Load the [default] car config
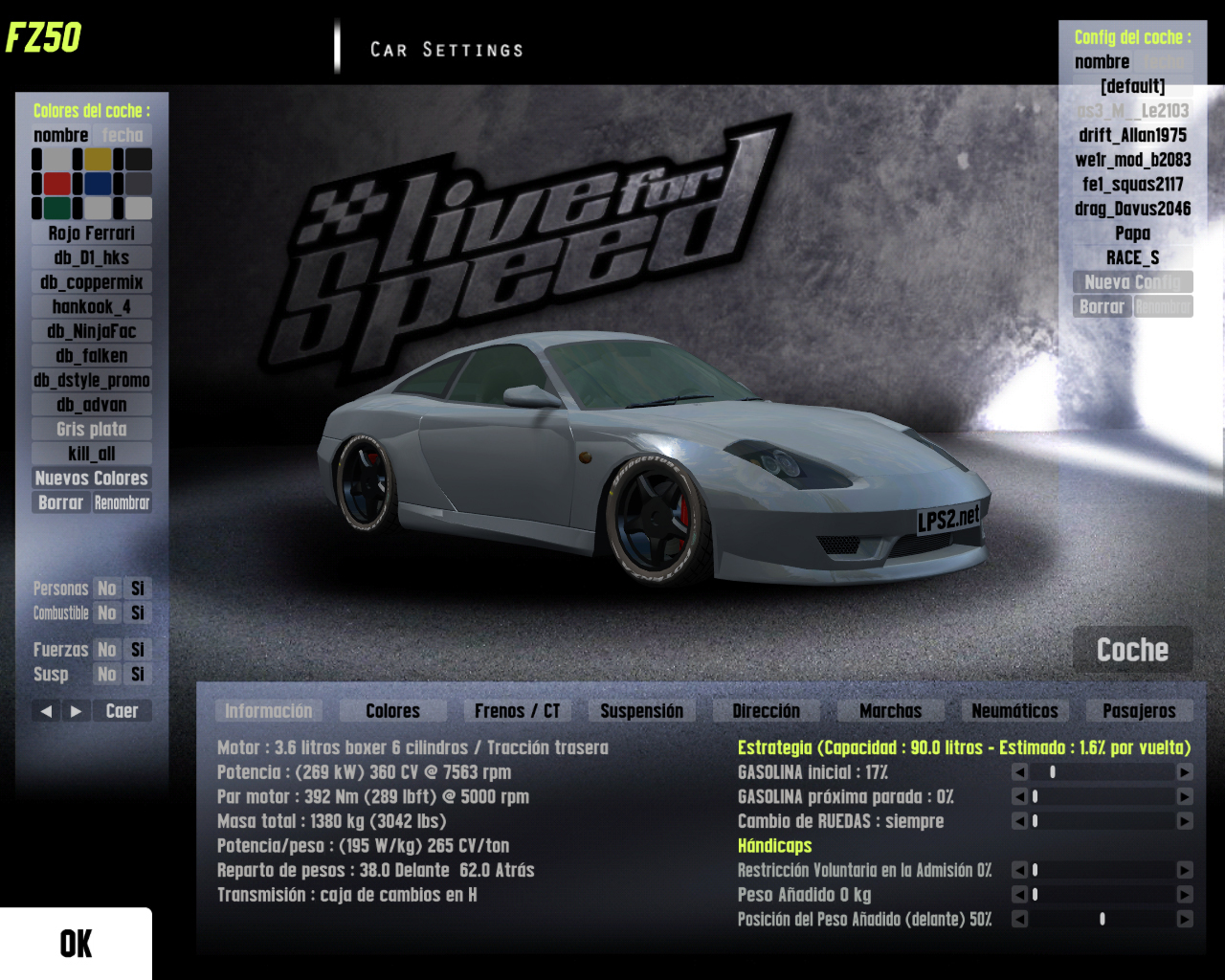1225x980 pixels. 1133,87
